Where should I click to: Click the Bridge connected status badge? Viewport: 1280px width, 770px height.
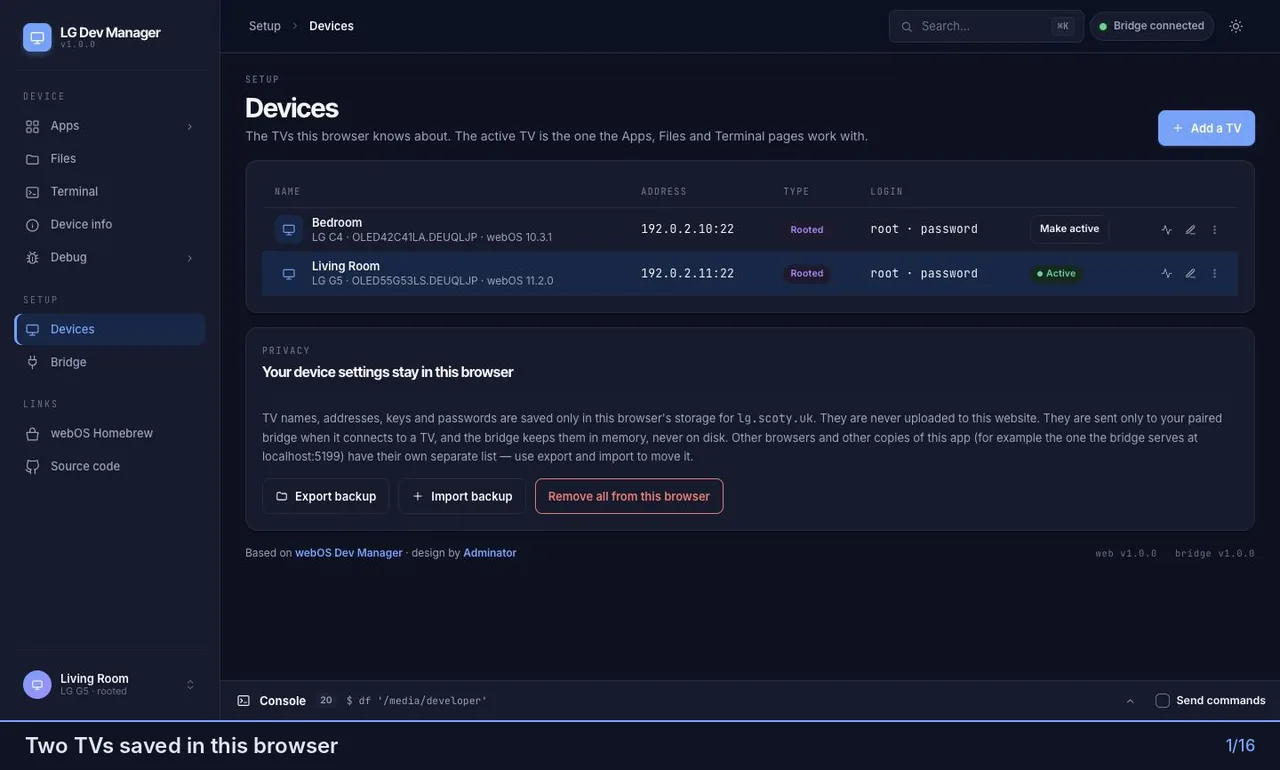[x=1152, y=26]
